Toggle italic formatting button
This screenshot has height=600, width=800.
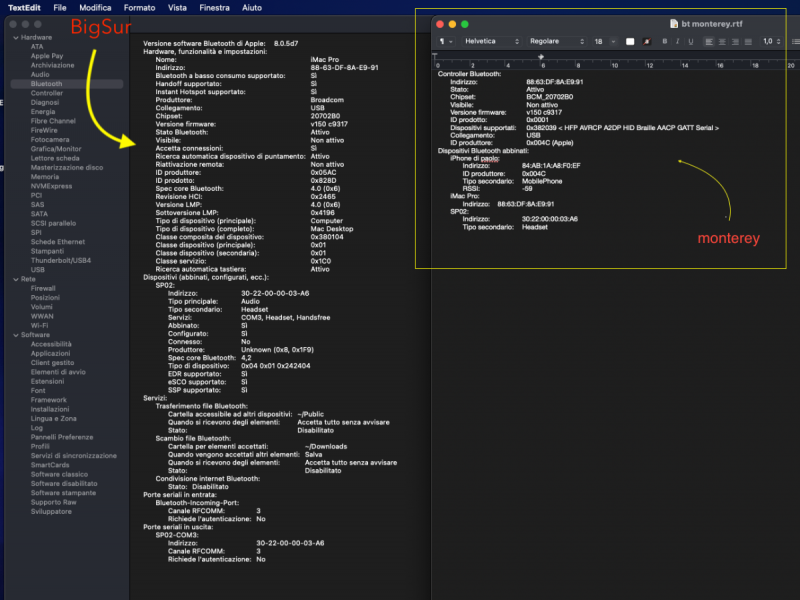click(x=677, y=41)
